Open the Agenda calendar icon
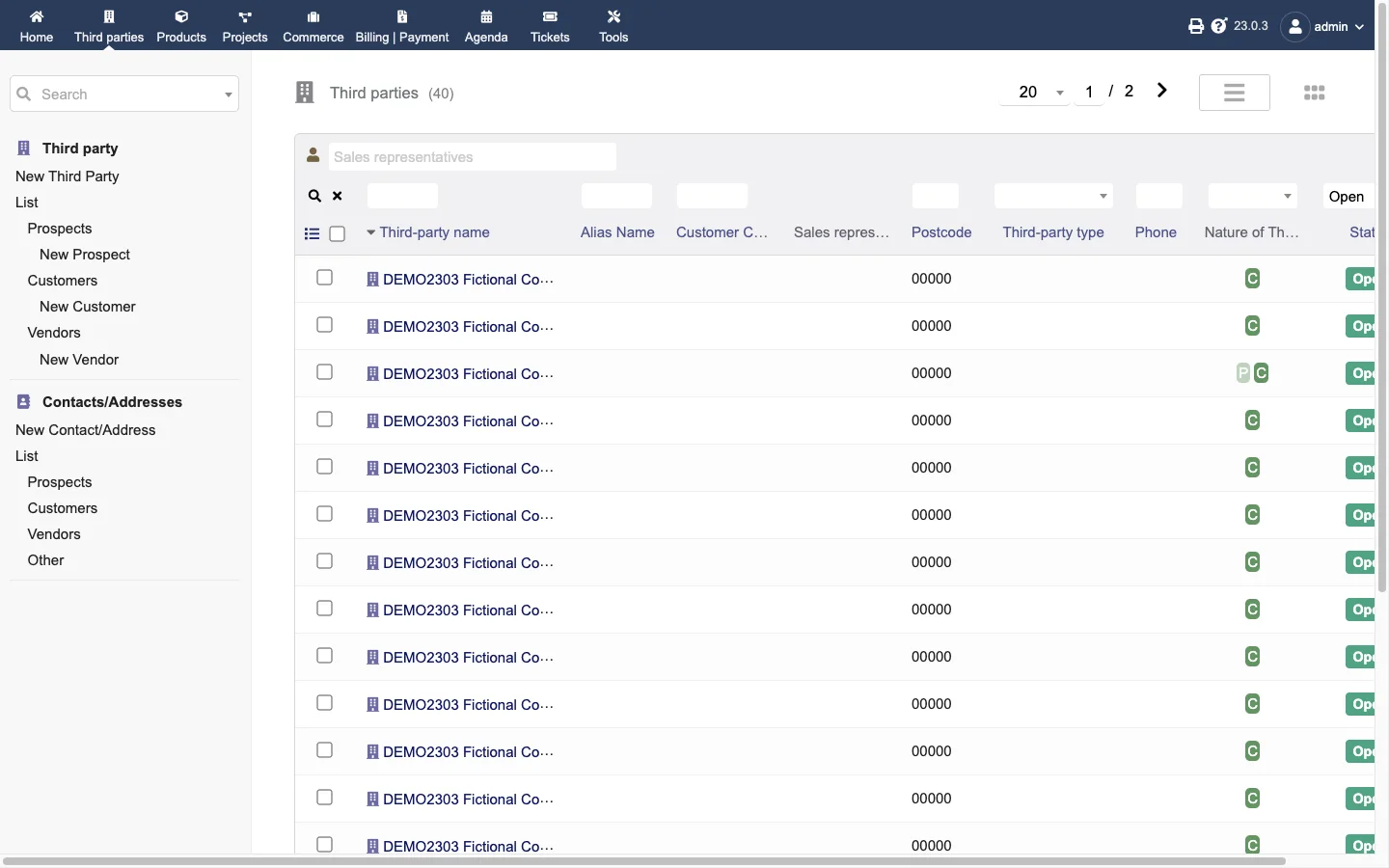 (486, 16)
